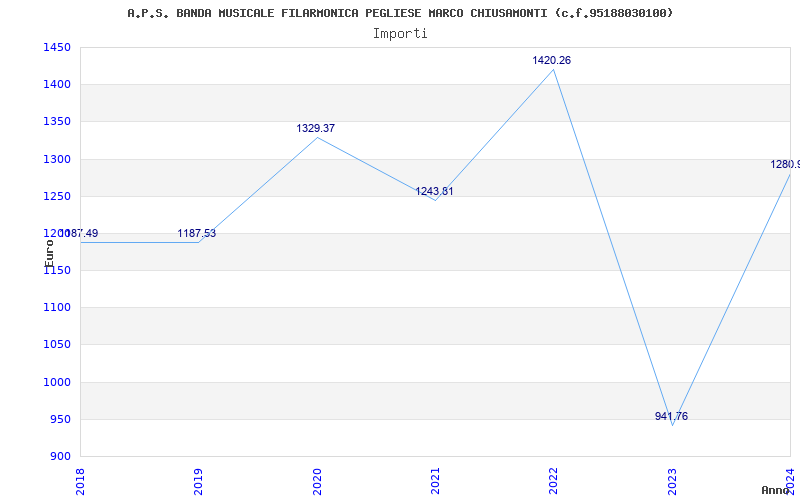Click the 2020 x-axis label
The height and width of the screenshot is (500, 800).
317,481
